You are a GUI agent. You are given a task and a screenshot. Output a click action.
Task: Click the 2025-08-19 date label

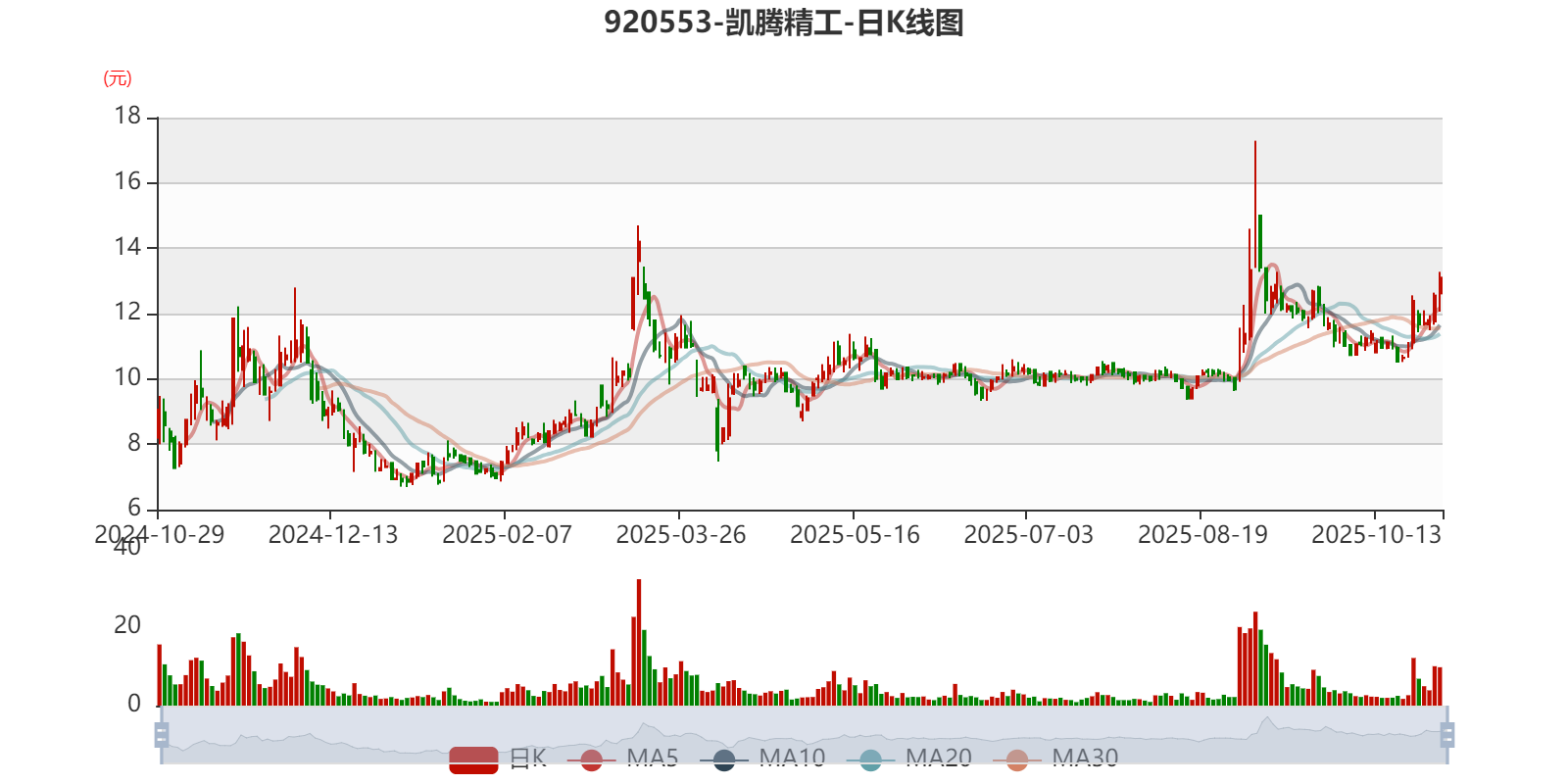pyautogui.click(x=1202, y=535)
